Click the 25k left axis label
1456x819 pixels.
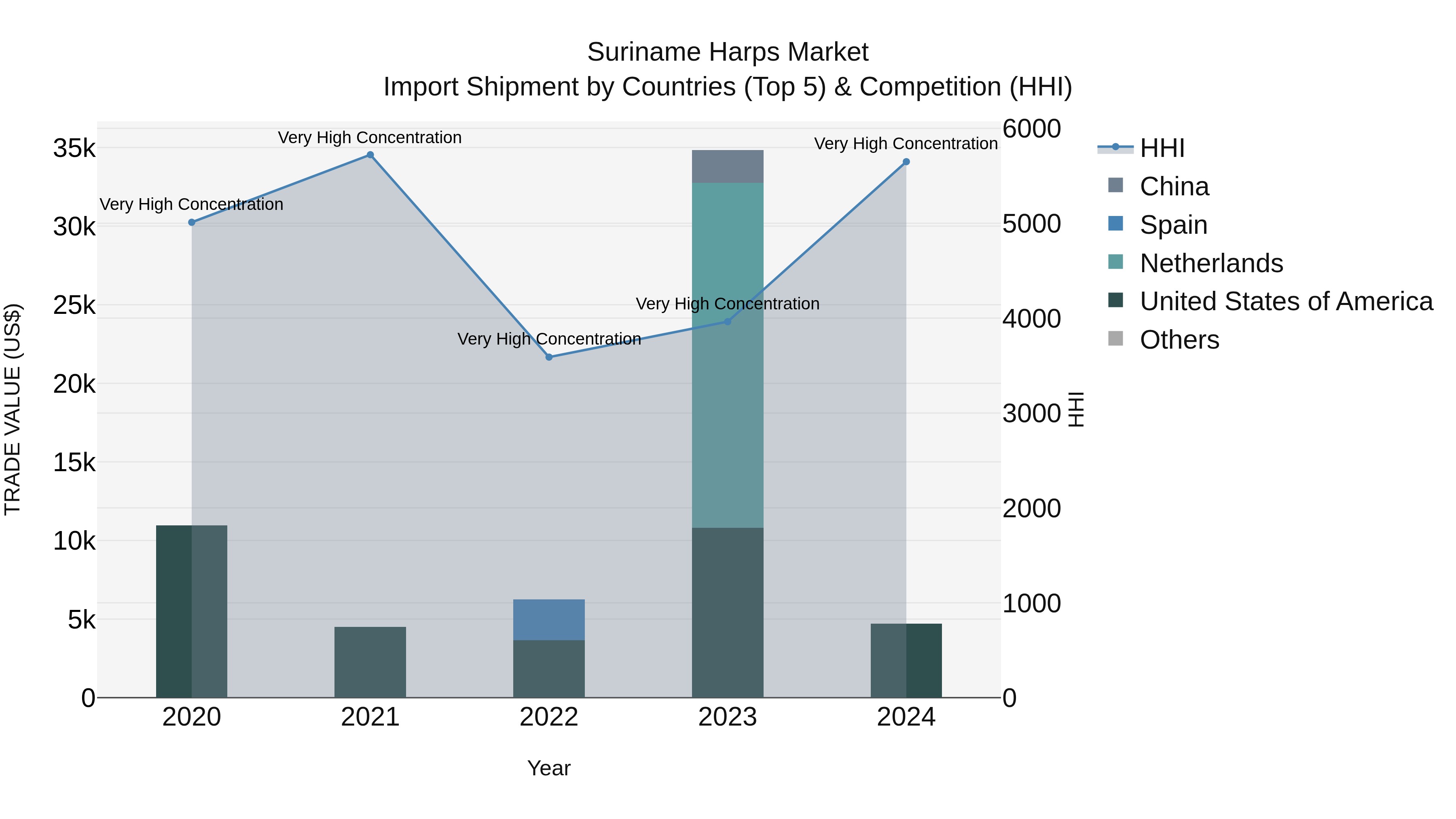tap(74, 306)
